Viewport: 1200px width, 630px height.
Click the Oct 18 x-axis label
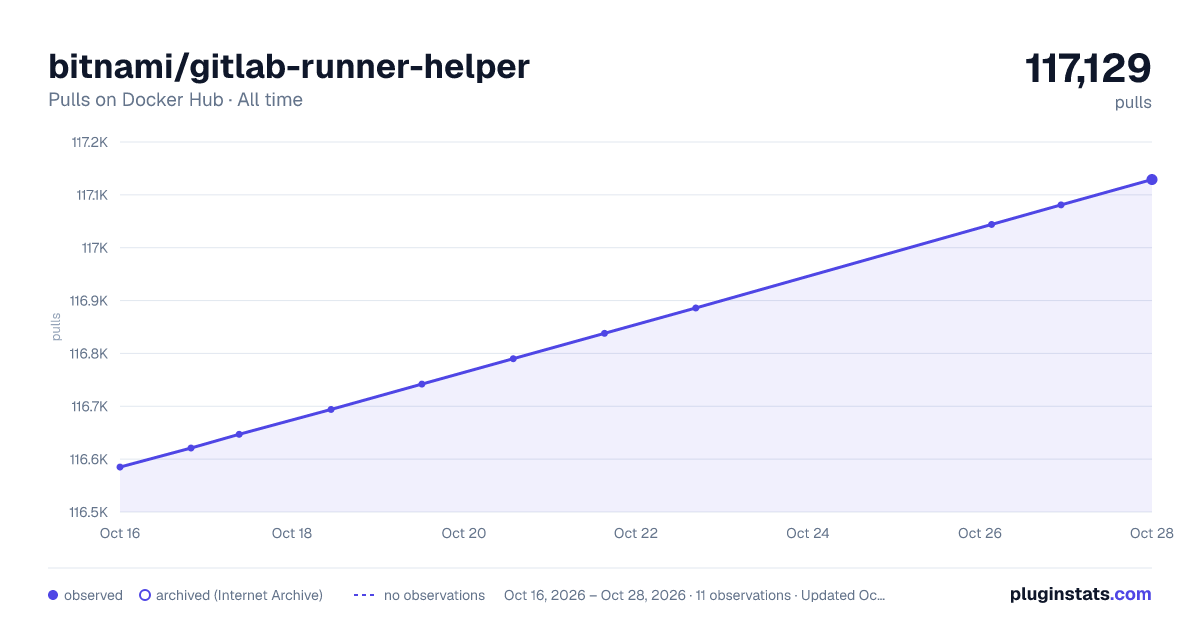[x=292, y=533]
